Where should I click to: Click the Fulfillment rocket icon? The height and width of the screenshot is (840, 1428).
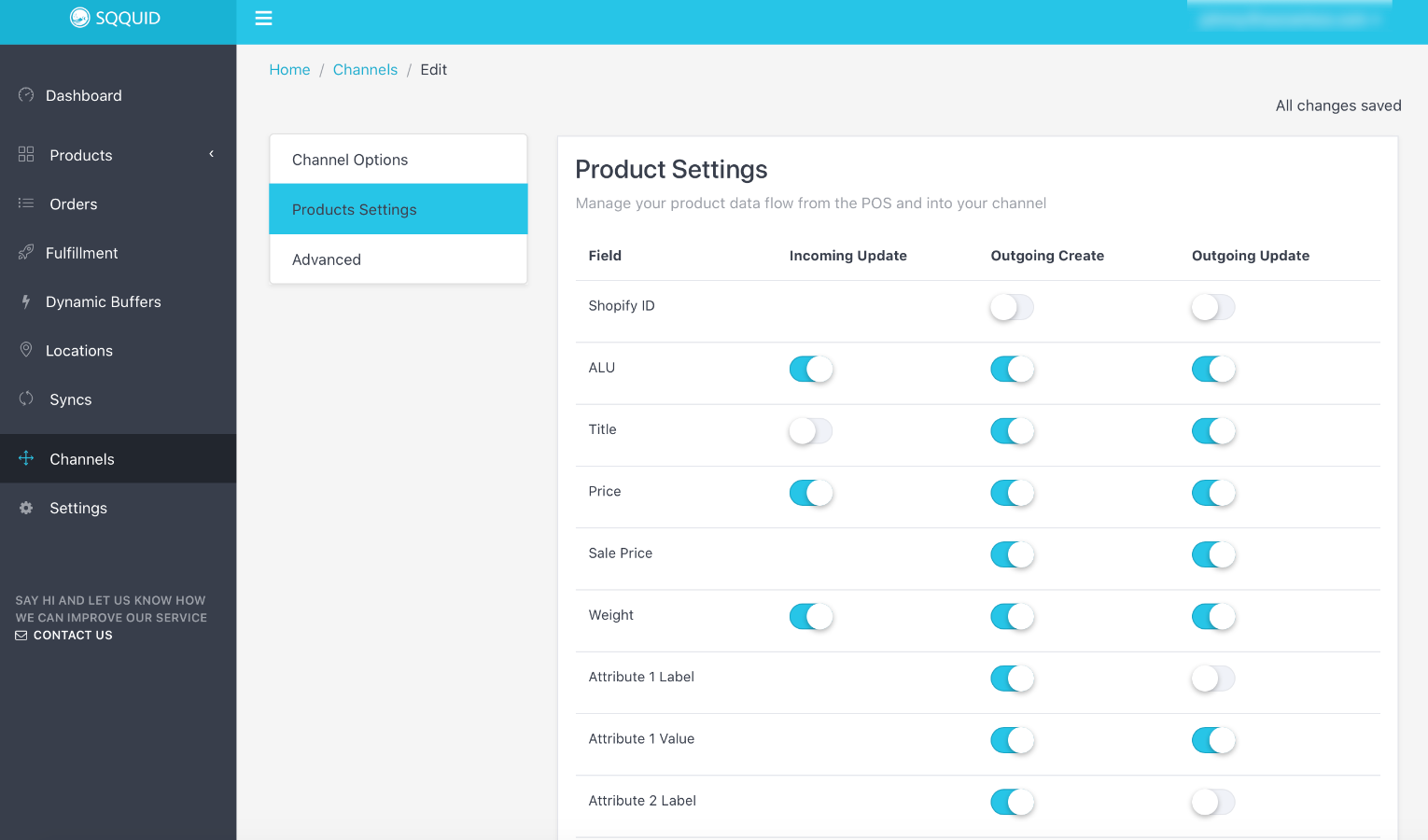[26, 252]
